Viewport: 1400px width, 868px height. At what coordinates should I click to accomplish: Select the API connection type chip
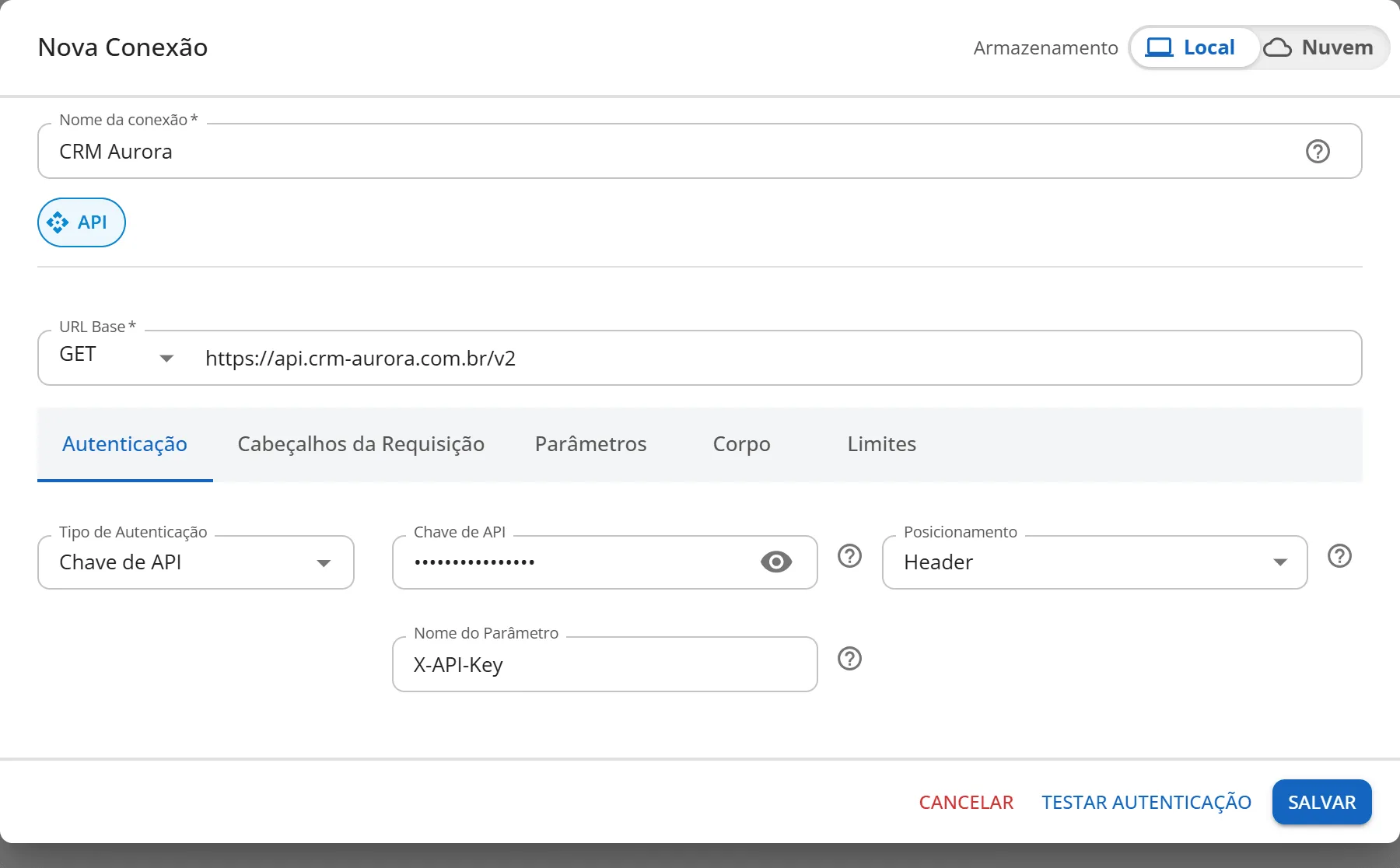[82, 222]
